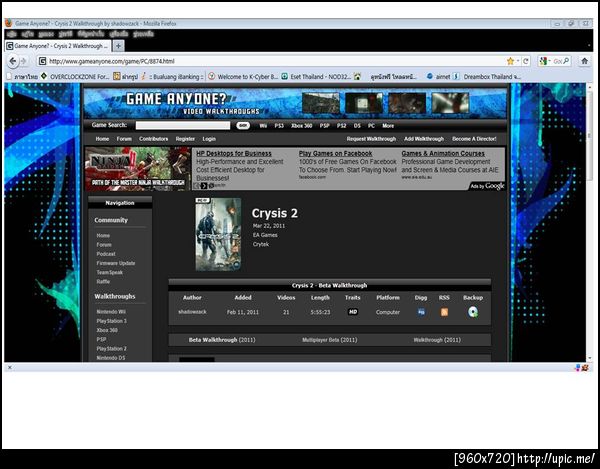Click the Backup disc icon

pos(473,312)
